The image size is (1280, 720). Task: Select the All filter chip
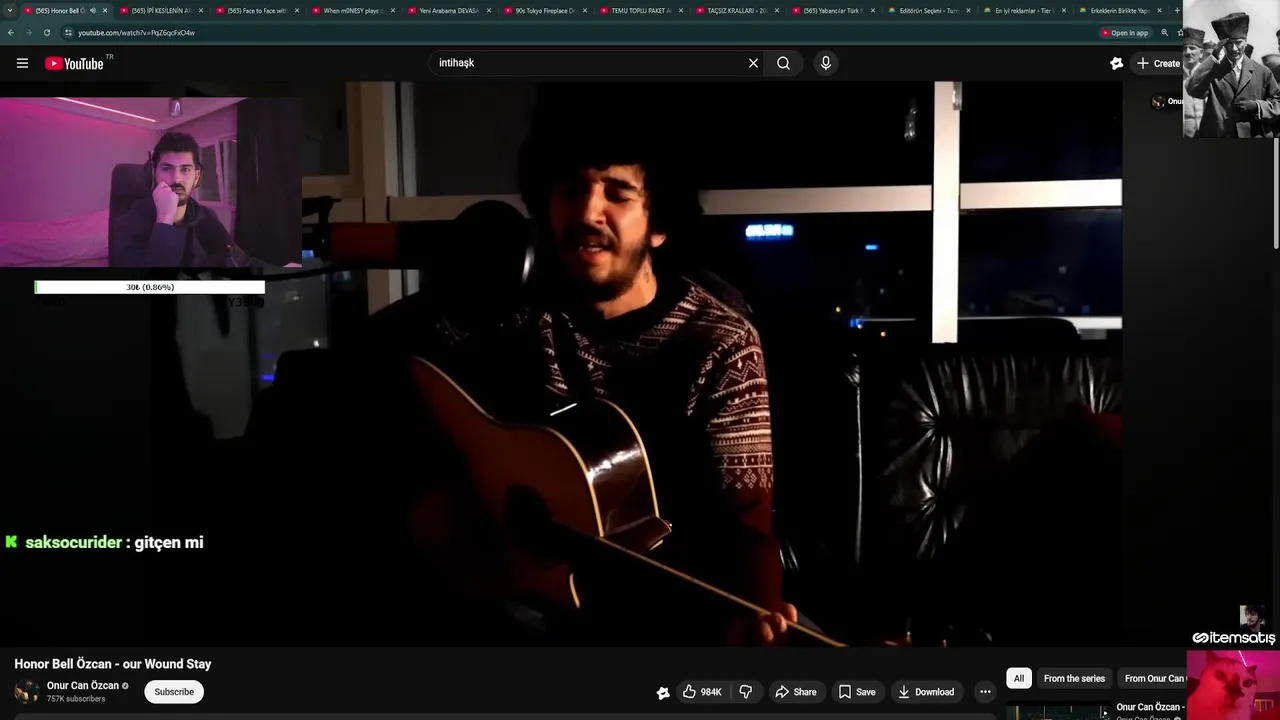coord(1019,678)
